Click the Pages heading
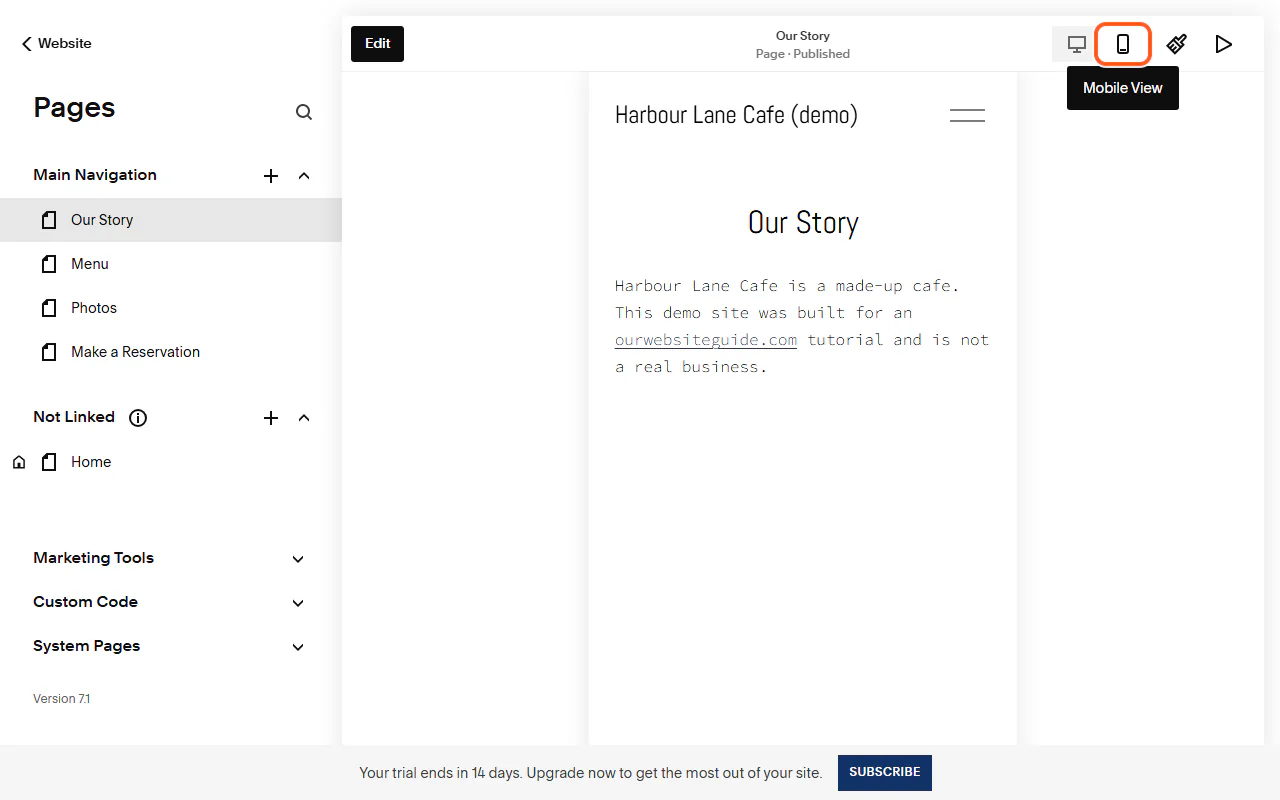Screen dimensions: 1280x800 74,108
